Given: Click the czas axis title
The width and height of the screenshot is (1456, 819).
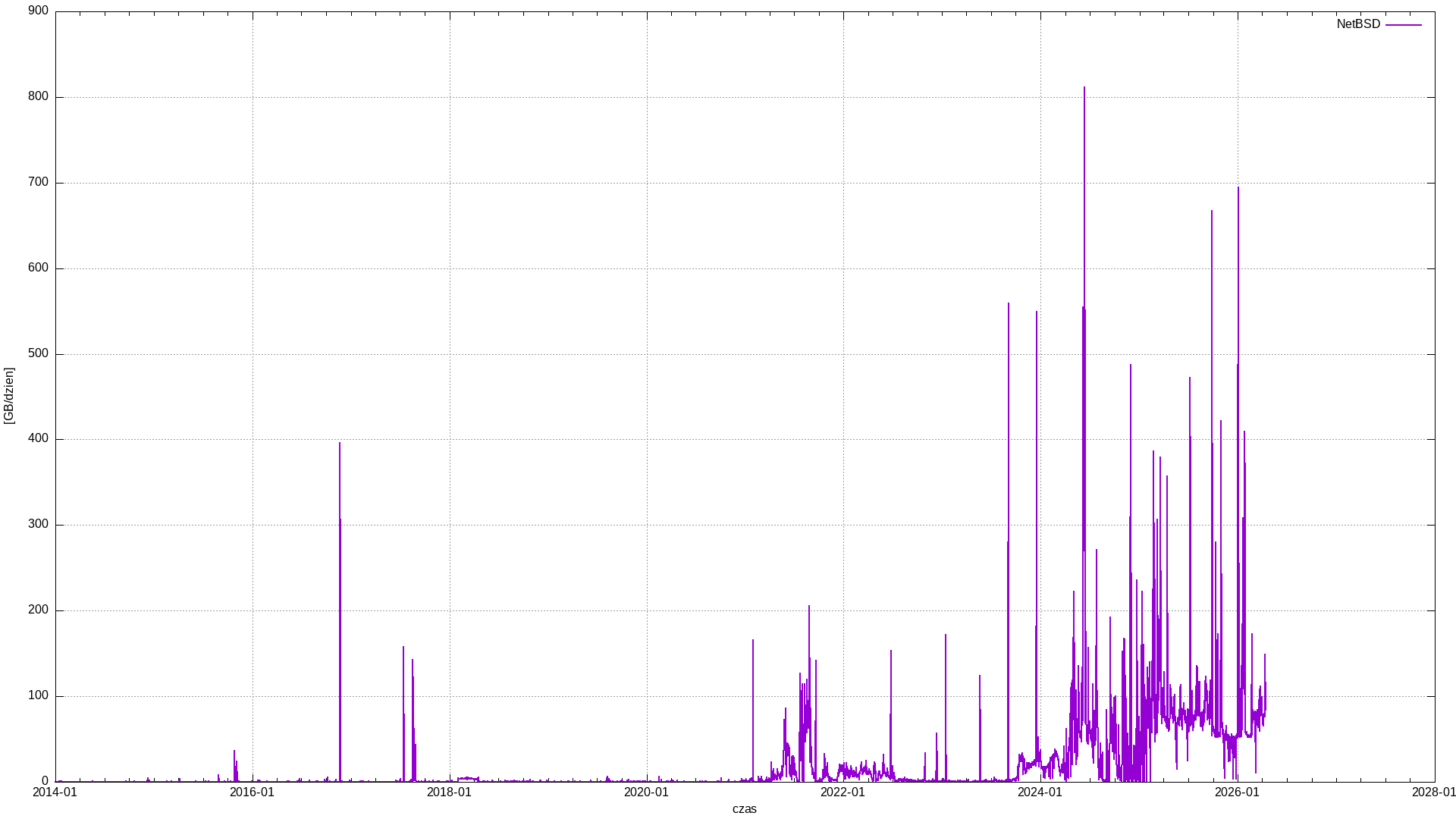Looking at the screenshot, I should pos(744,809).
